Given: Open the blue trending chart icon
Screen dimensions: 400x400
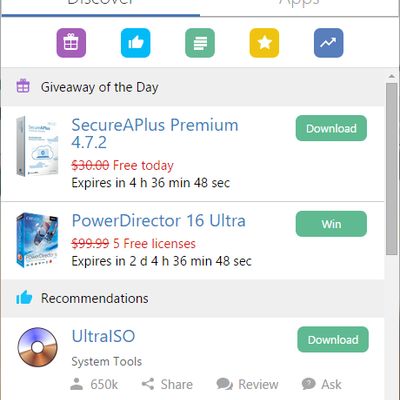Looking at the screenshot, I should [x=329, y=43].
